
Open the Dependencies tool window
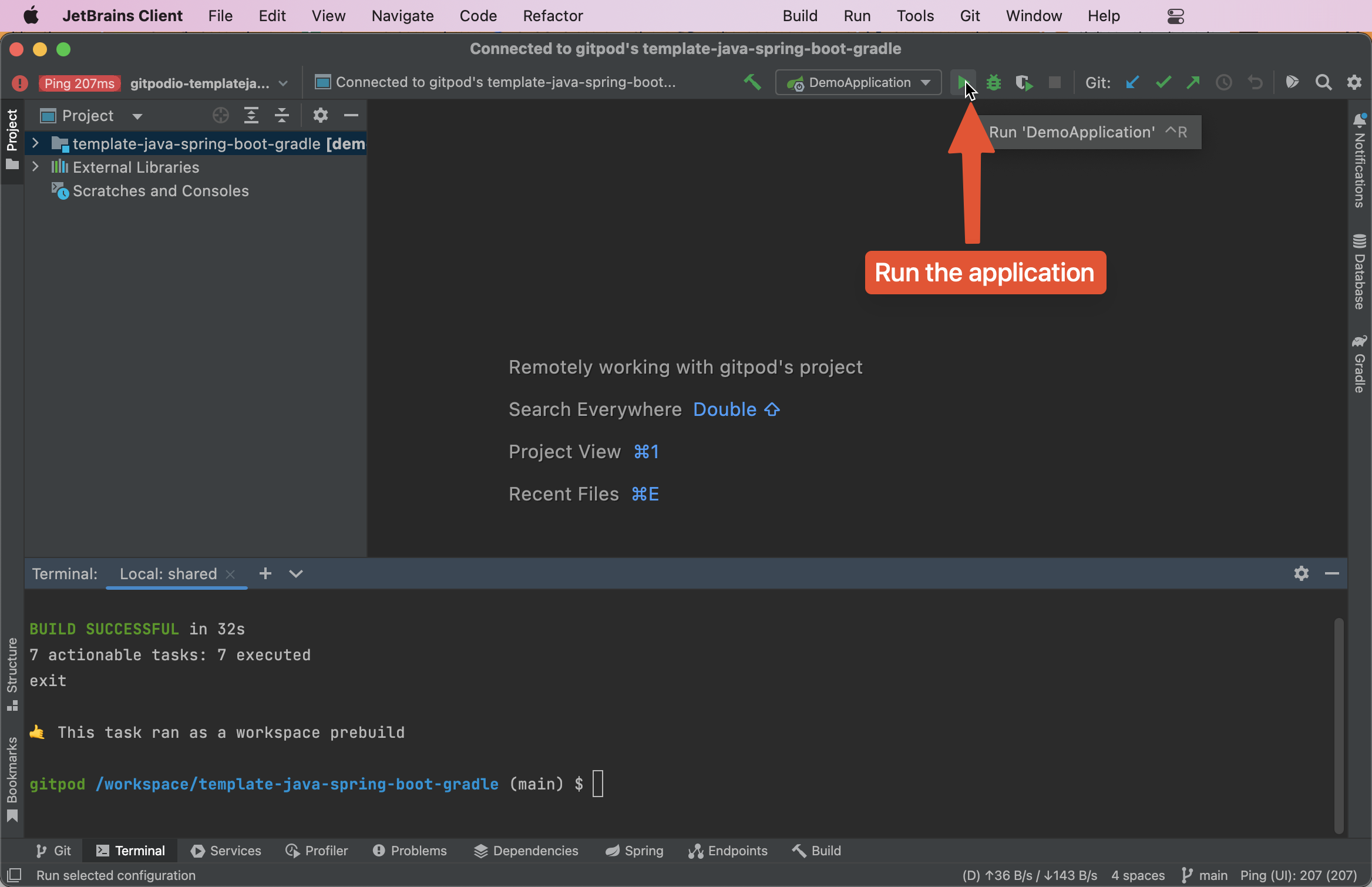(526, 851)
